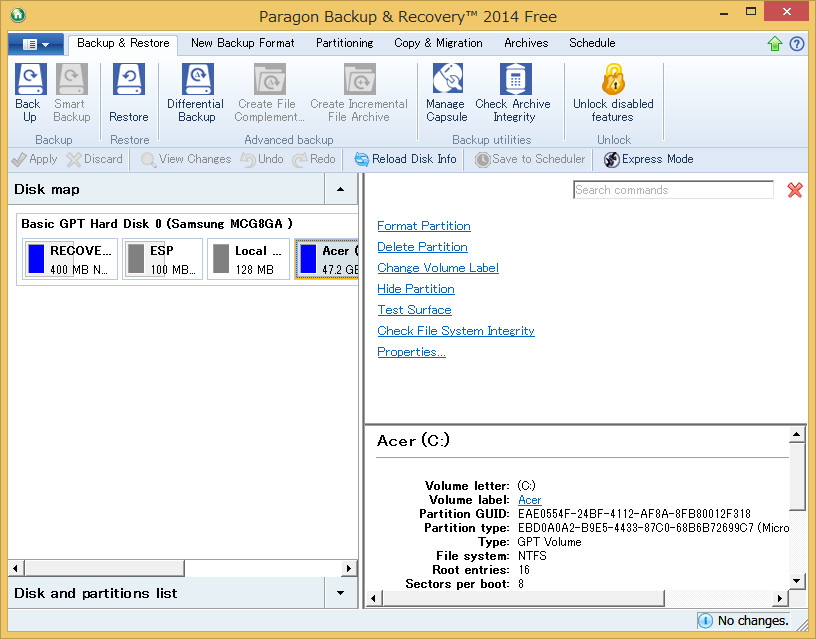The height and width of the screenshot is (639, 816).
Task: Open Change Volume Label
Action: pyautogui.click(x=437, y=267)
